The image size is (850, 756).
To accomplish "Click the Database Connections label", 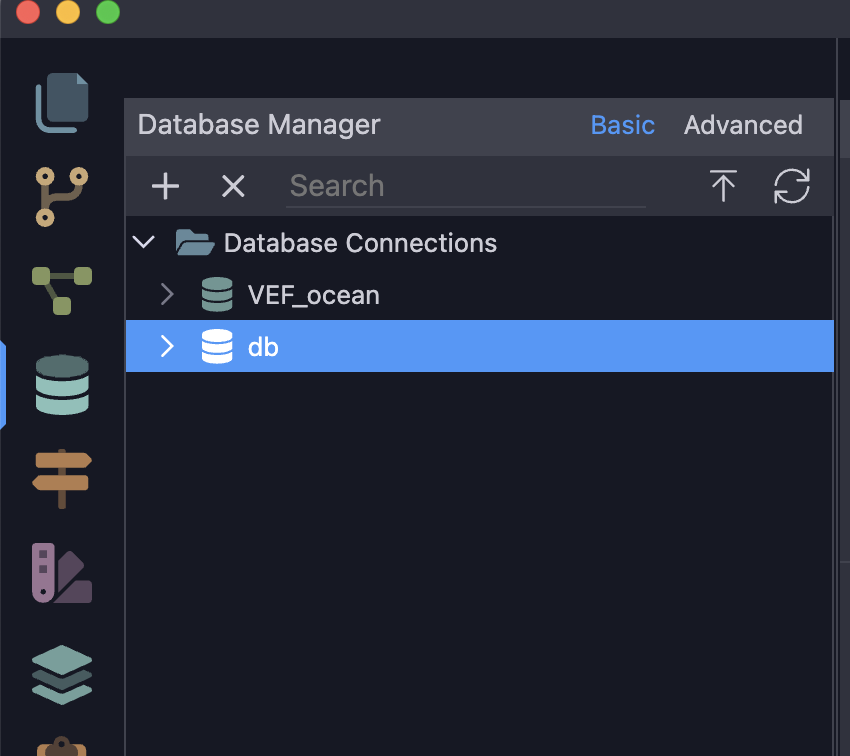I will 360,243.
